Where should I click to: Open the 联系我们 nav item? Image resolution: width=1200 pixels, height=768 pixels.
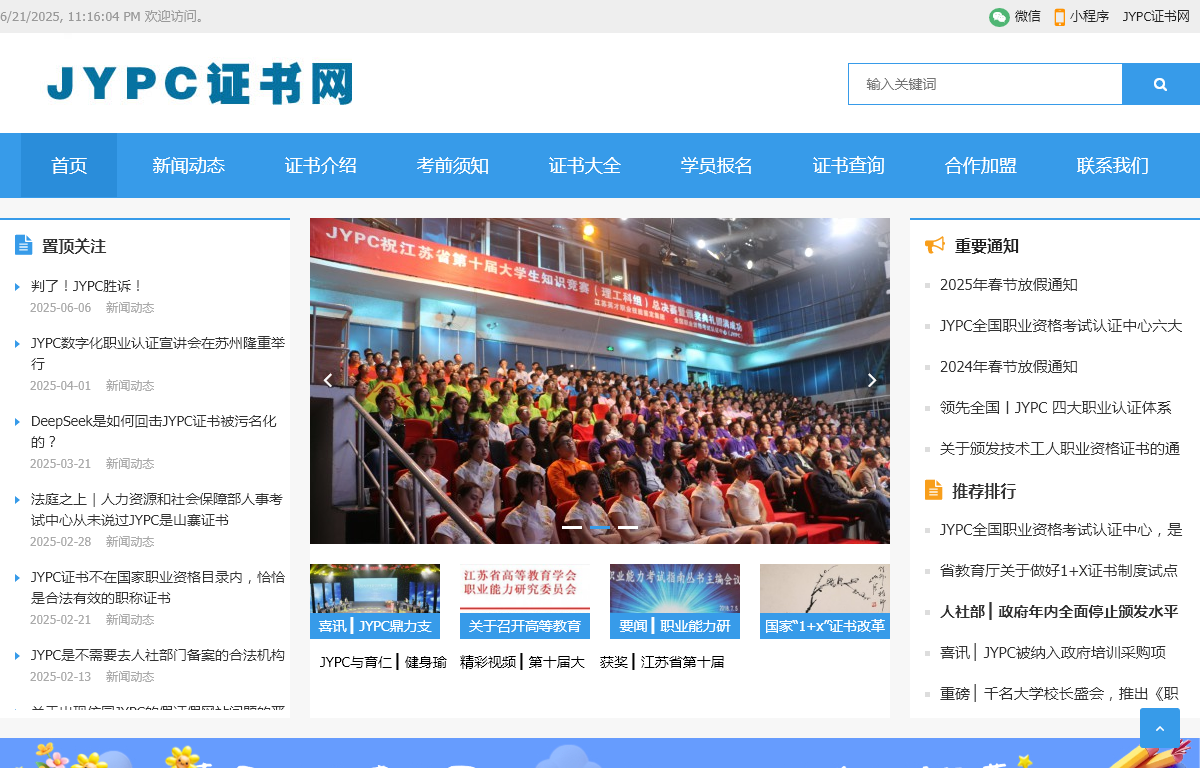click(x=1113, y=166)
